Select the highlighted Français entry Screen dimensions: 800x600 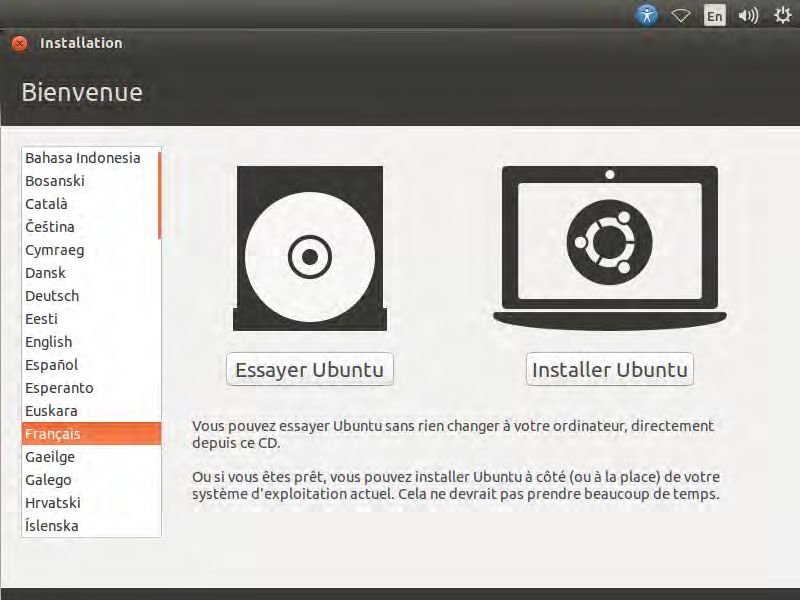click(53, 434)
